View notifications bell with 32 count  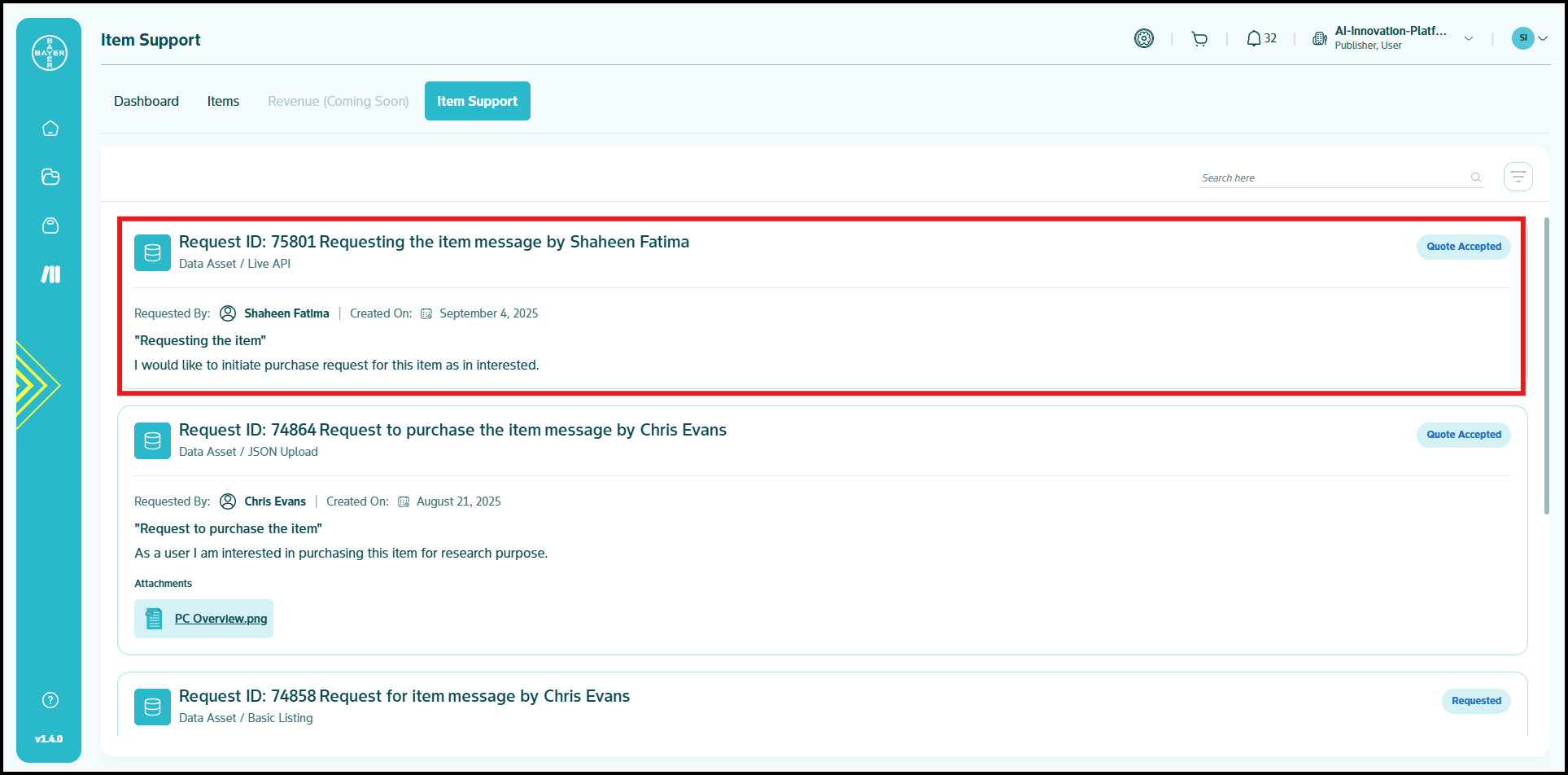pos(1261,39)
